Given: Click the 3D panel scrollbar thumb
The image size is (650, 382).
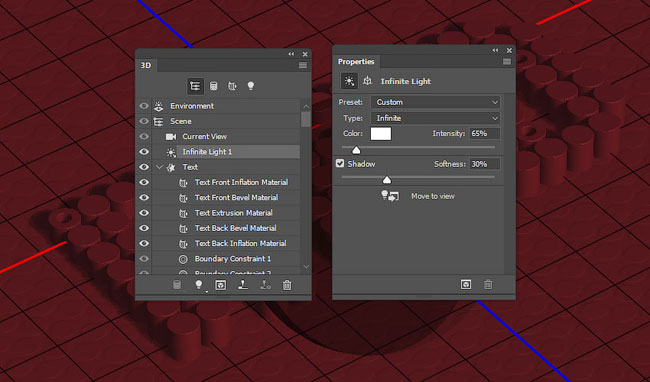Looking at the screenshot, I should pos(306,119).
